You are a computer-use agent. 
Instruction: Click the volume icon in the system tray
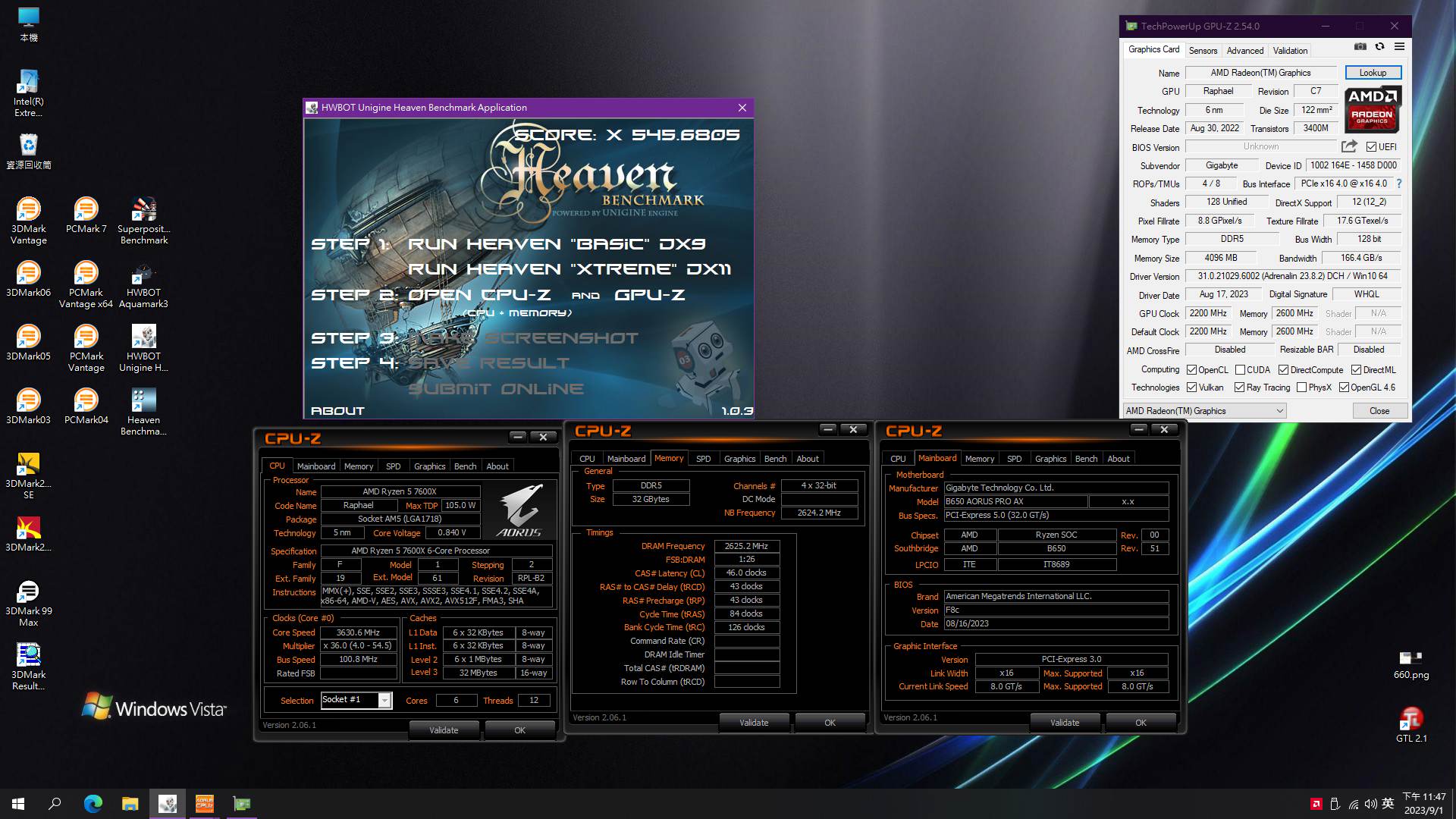tap(1371, 804)
